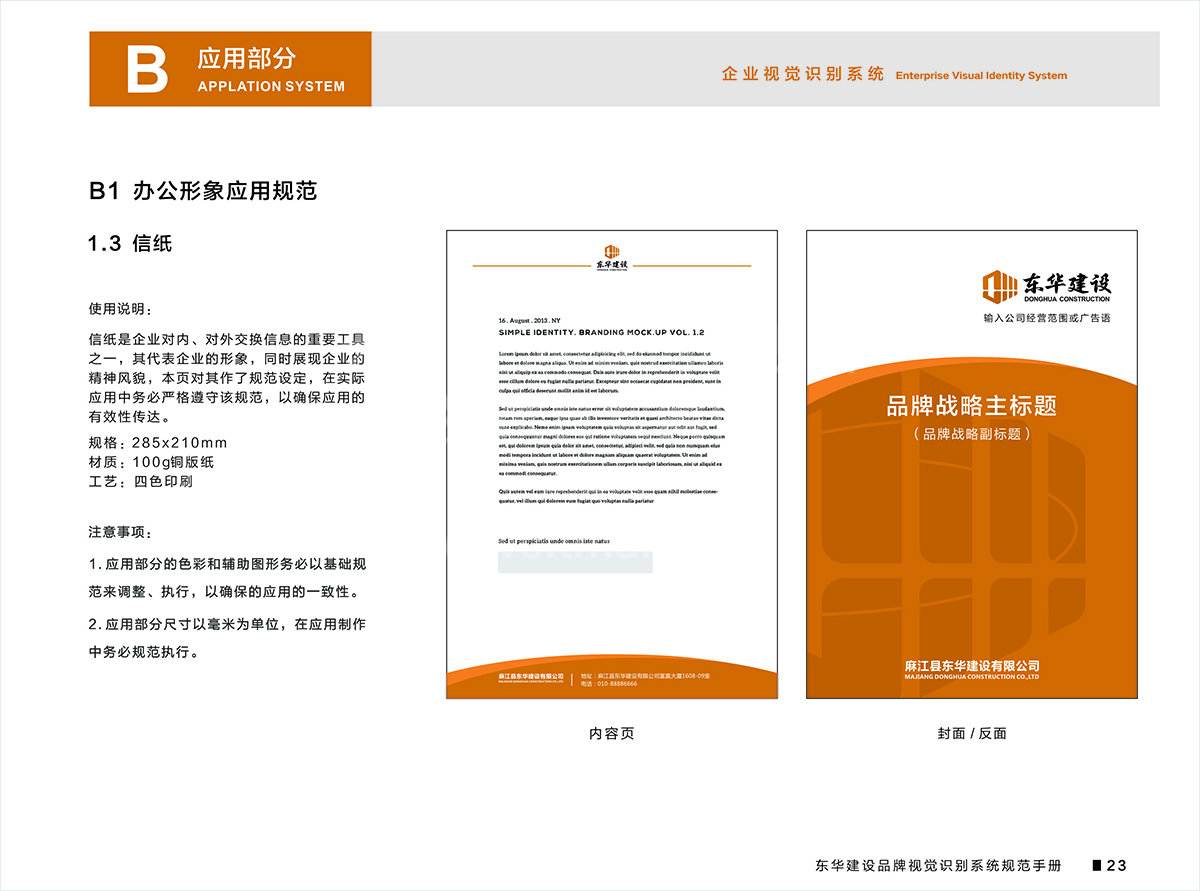The image size is (1200, 891).
Task: Click the 1.3 信纸 section heading
Action: pyautogui.click(x=130, y=243)
